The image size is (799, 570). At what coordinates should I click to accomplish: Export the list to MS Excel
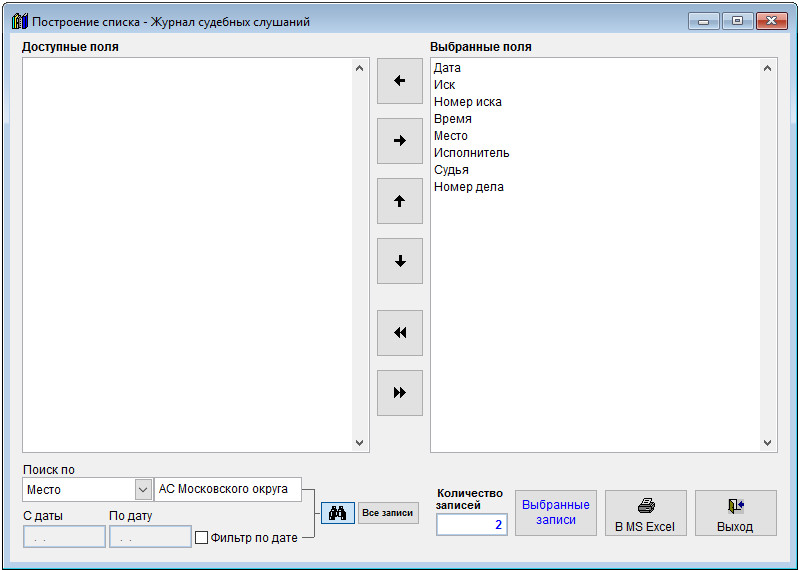coord(646,513)
